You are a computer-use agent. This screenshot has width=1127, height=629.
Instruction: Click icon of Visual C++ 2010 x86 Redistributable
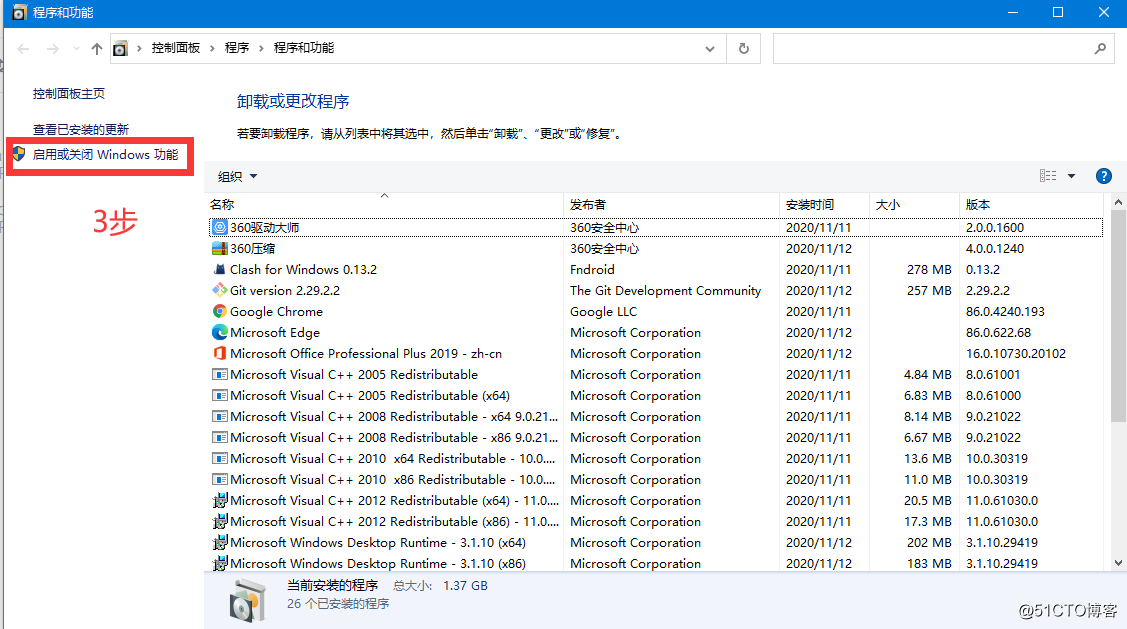tap(220, 479)
